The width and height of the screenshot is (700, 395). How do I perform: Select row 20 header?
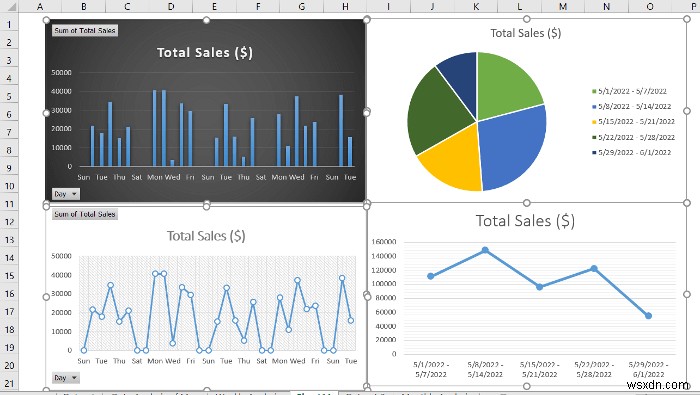pyautogui.click(x=9, y=365)
